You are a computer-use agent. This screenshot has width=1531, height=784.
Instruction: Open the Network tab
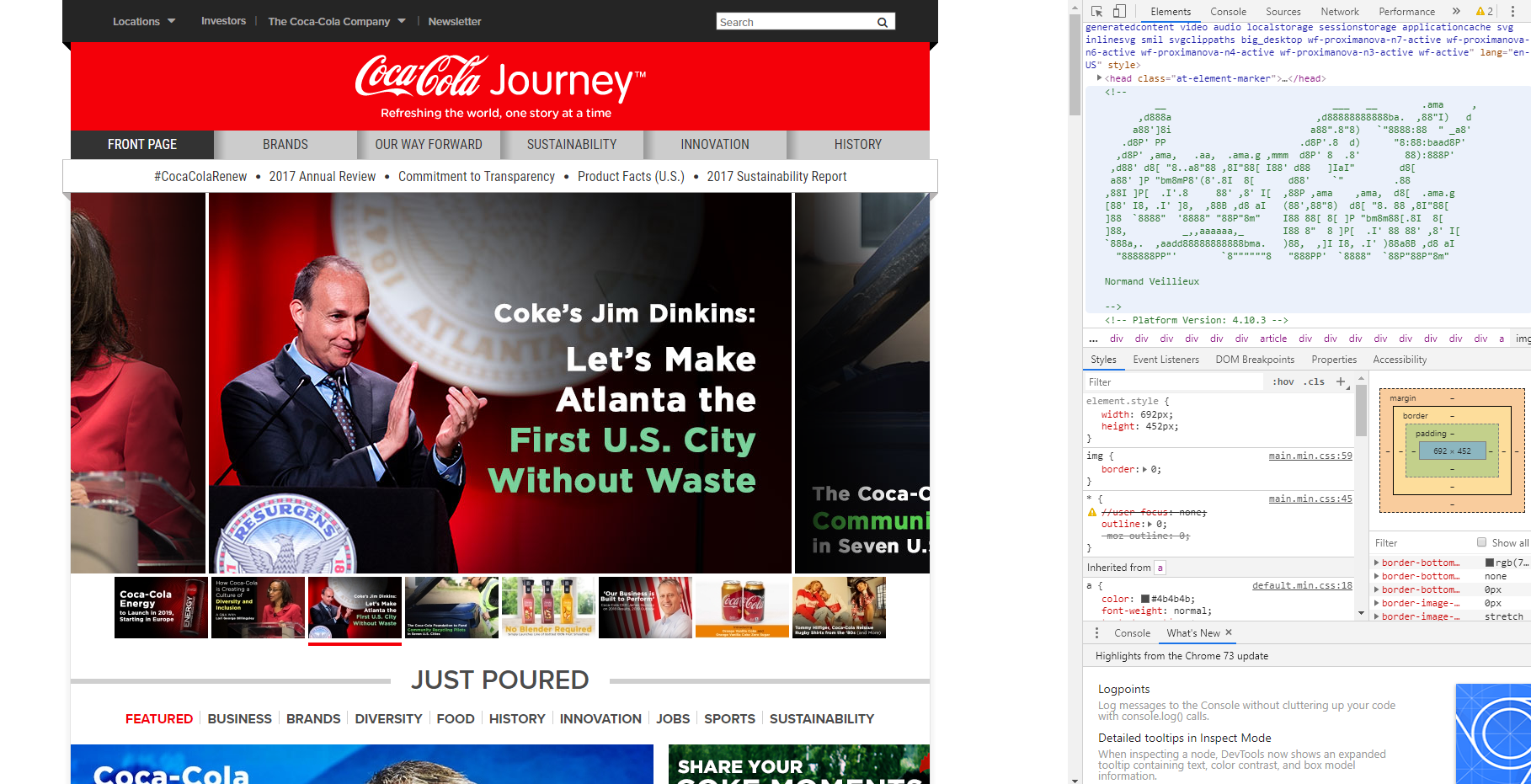tap(1339, 12)
